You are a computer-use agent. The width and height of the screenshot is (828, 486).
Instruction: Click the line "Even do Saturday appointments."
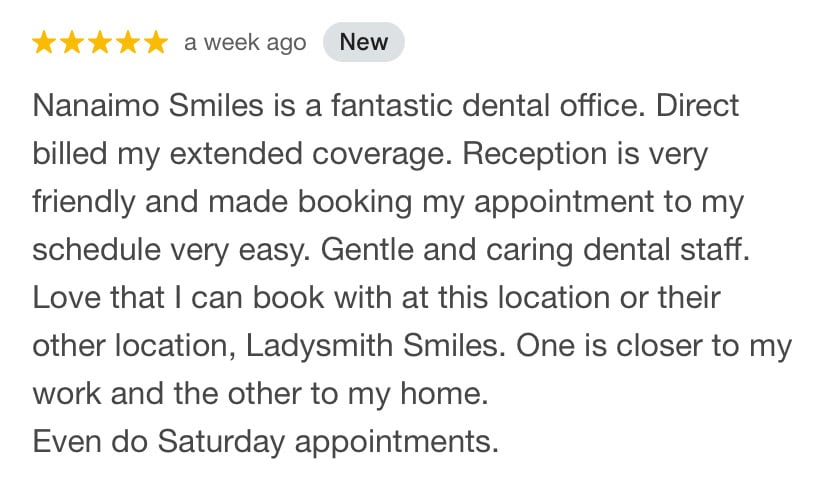[x=265, y=441]
